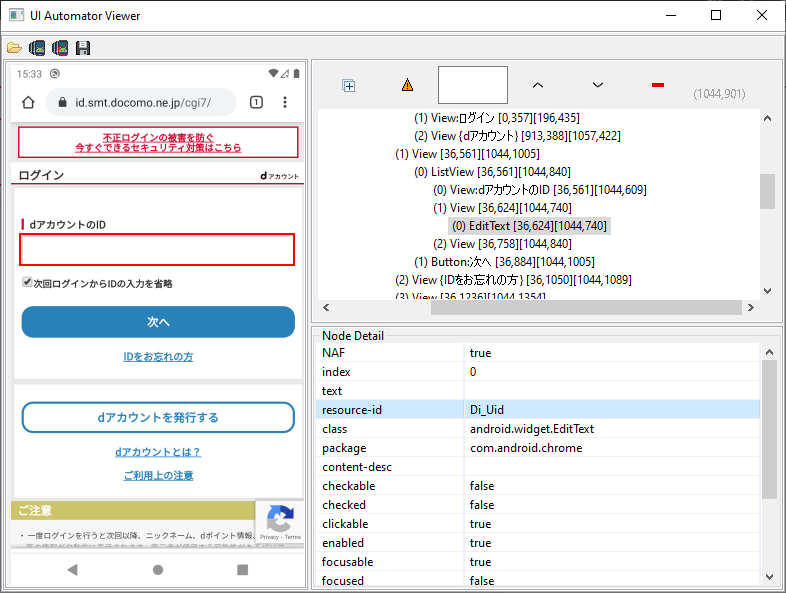Click the red-bordered security notice link
The height and width of the screenshot is (593, 786).
click(x=158, y=142)
